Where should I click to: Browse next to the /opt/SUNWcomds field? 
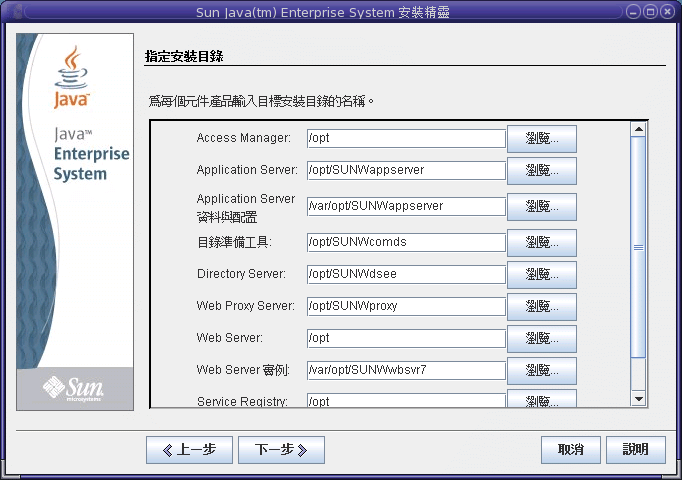tap(542, 243)
